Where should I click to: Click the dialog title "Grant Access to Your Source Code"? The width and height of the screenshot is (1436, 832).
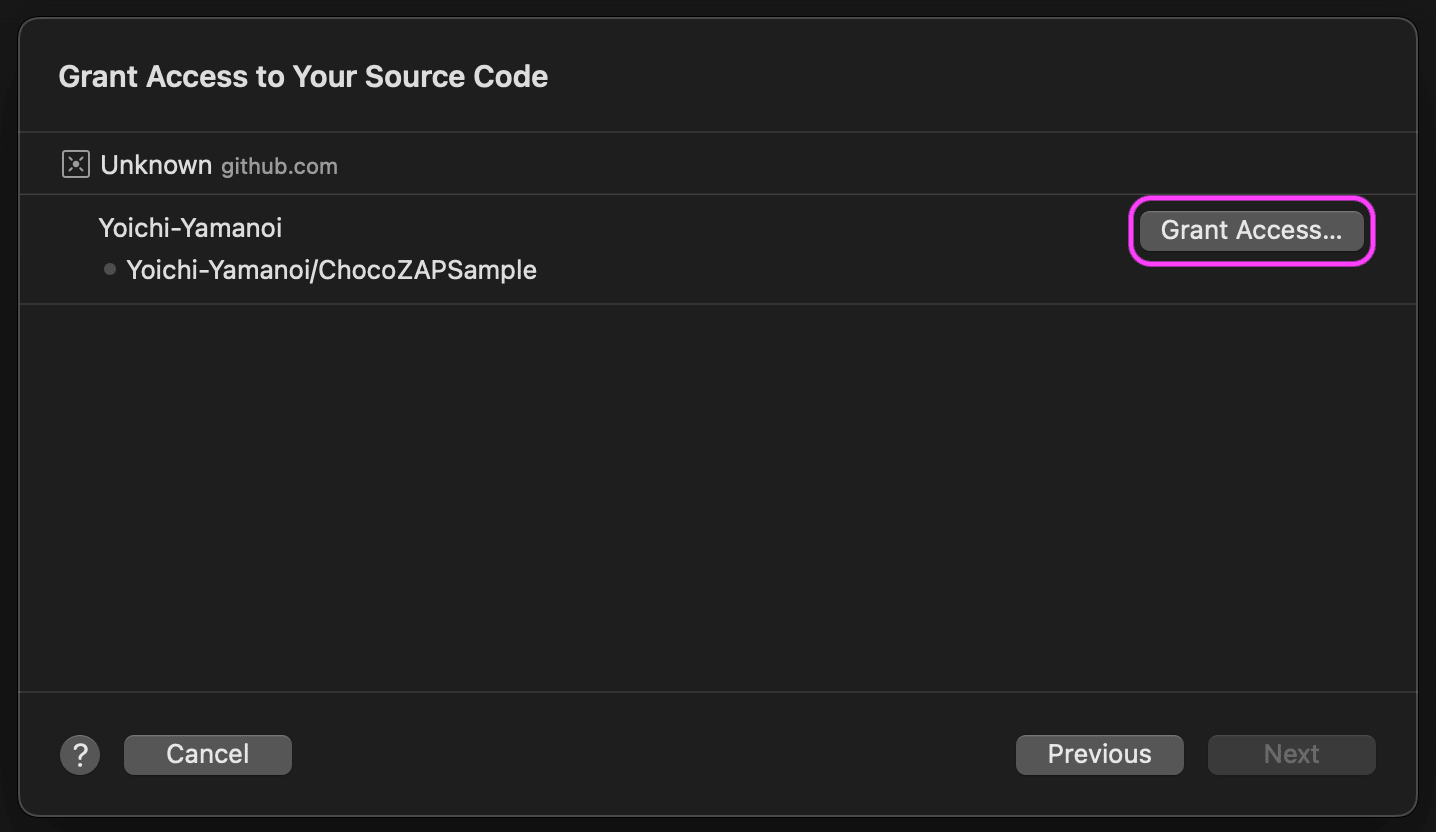(x=303, y=77)
